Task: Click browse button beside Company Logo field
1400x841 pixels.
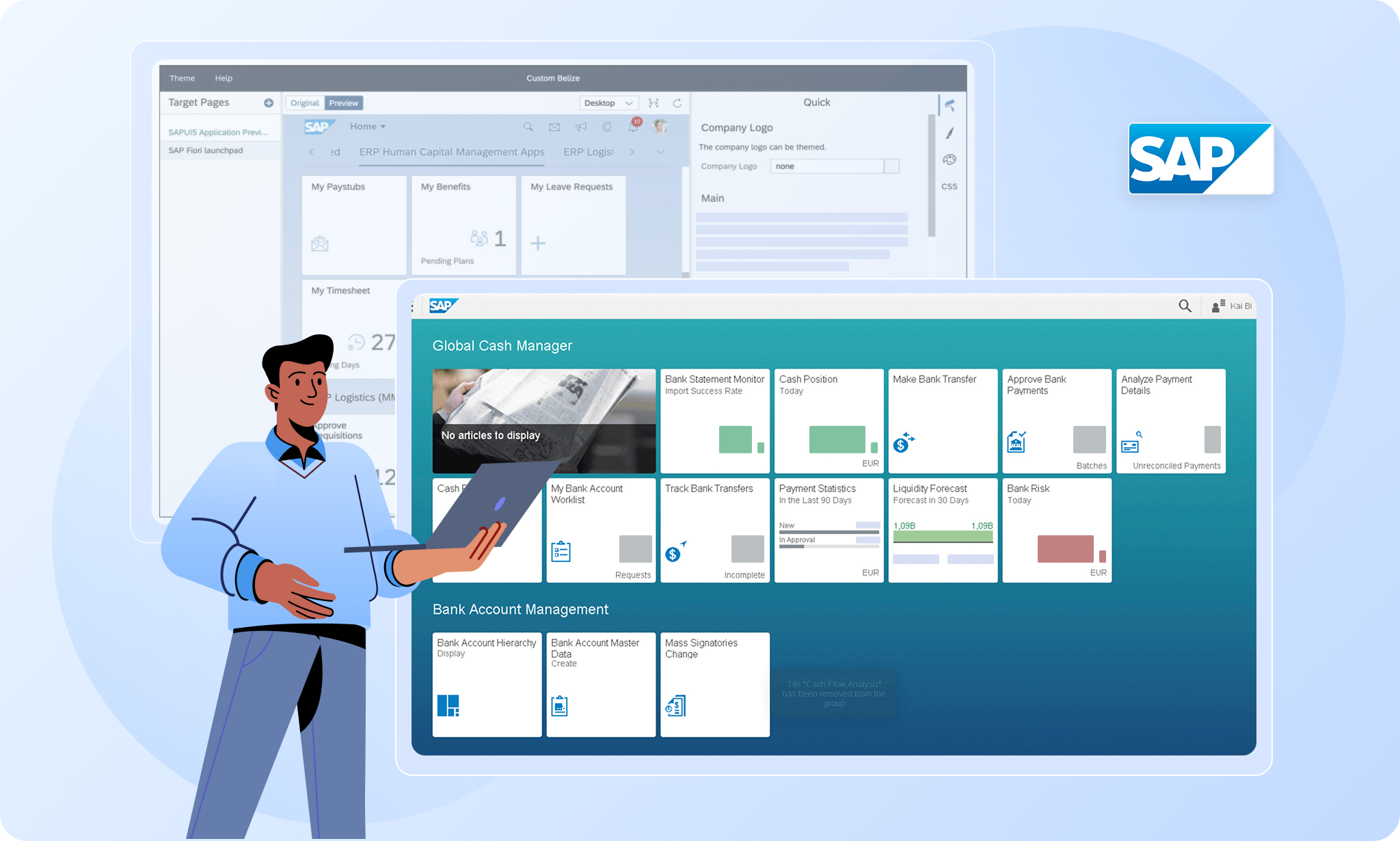Action: [891, 166]
